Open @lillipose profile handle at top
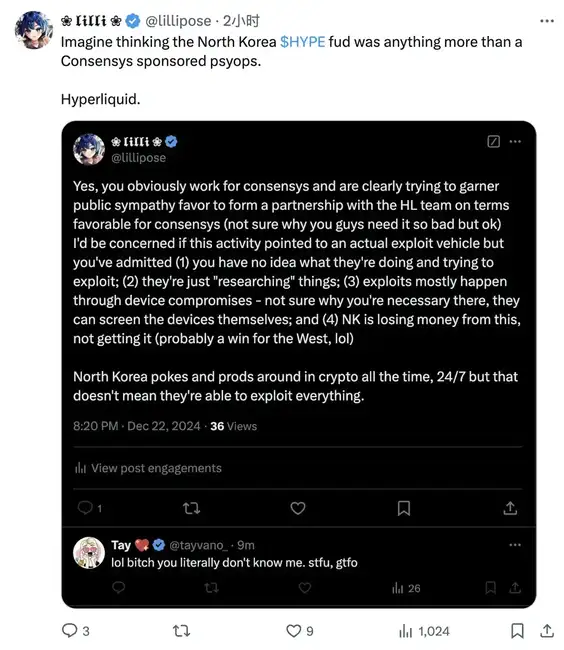The width and height of the screenshot is (564, 650). (x=178, y=21)
